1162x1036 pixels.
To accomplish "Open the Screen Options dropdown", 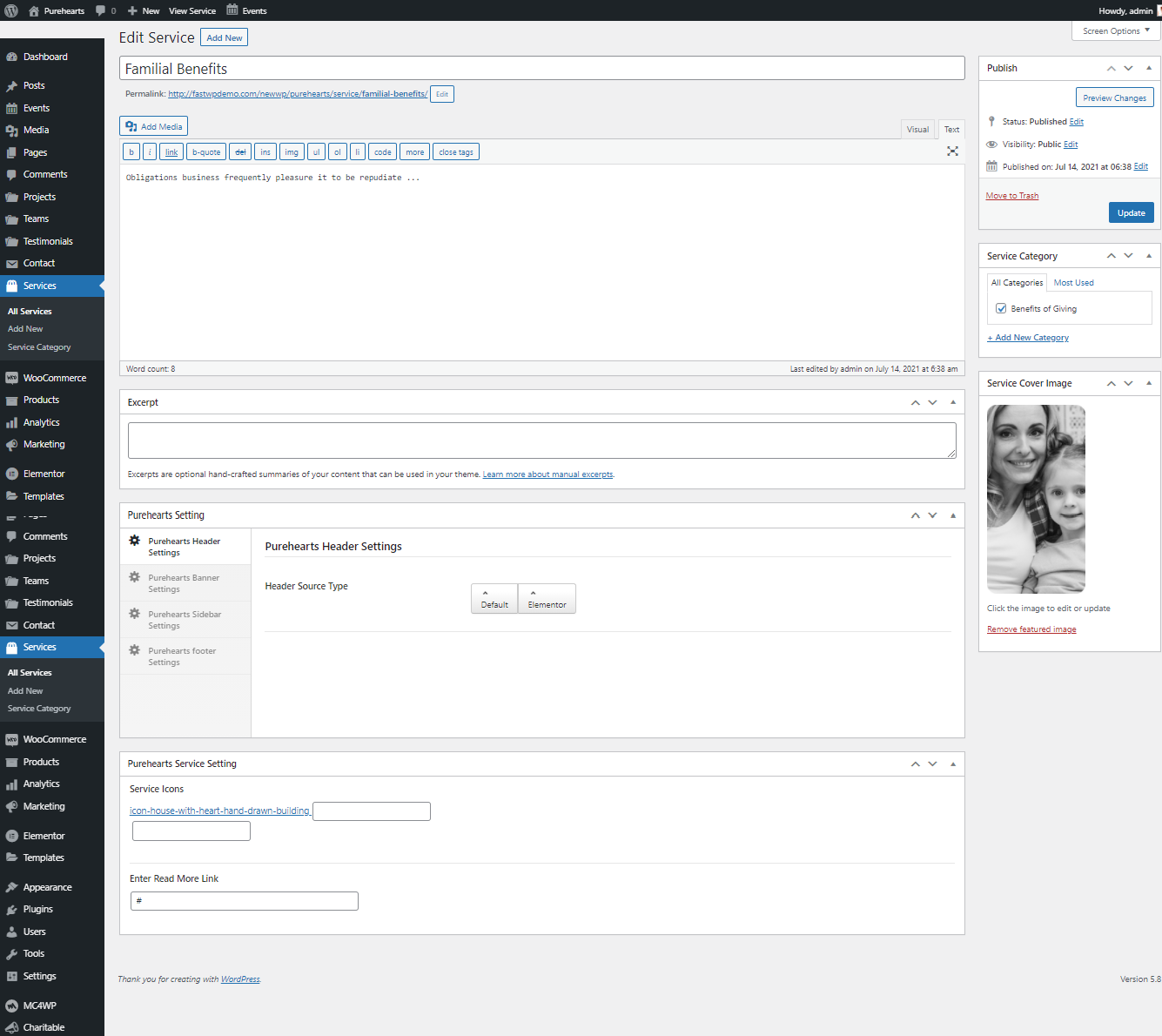I will tap(1116, 30).
